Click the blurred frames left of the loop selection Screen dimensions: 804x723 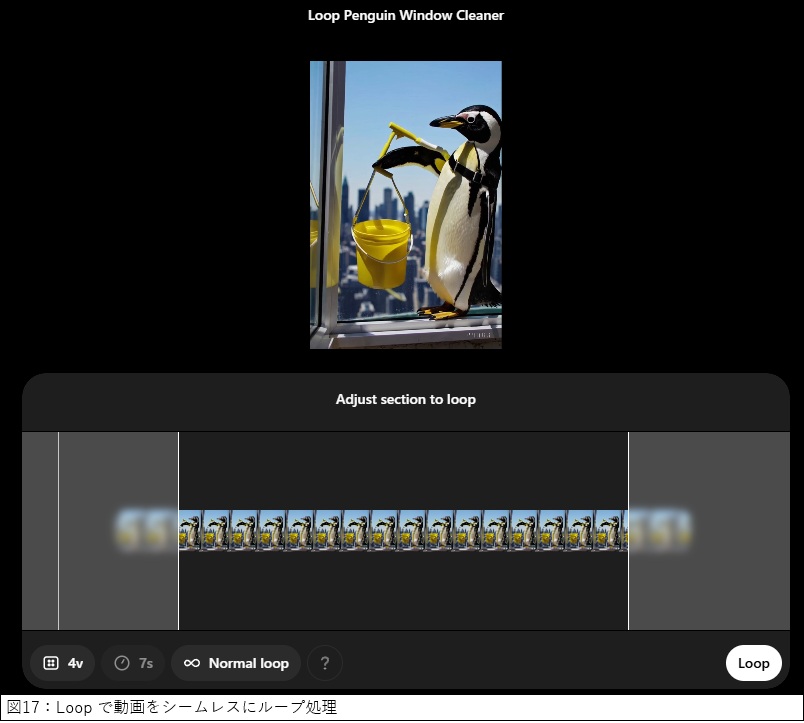pos(145,530)
